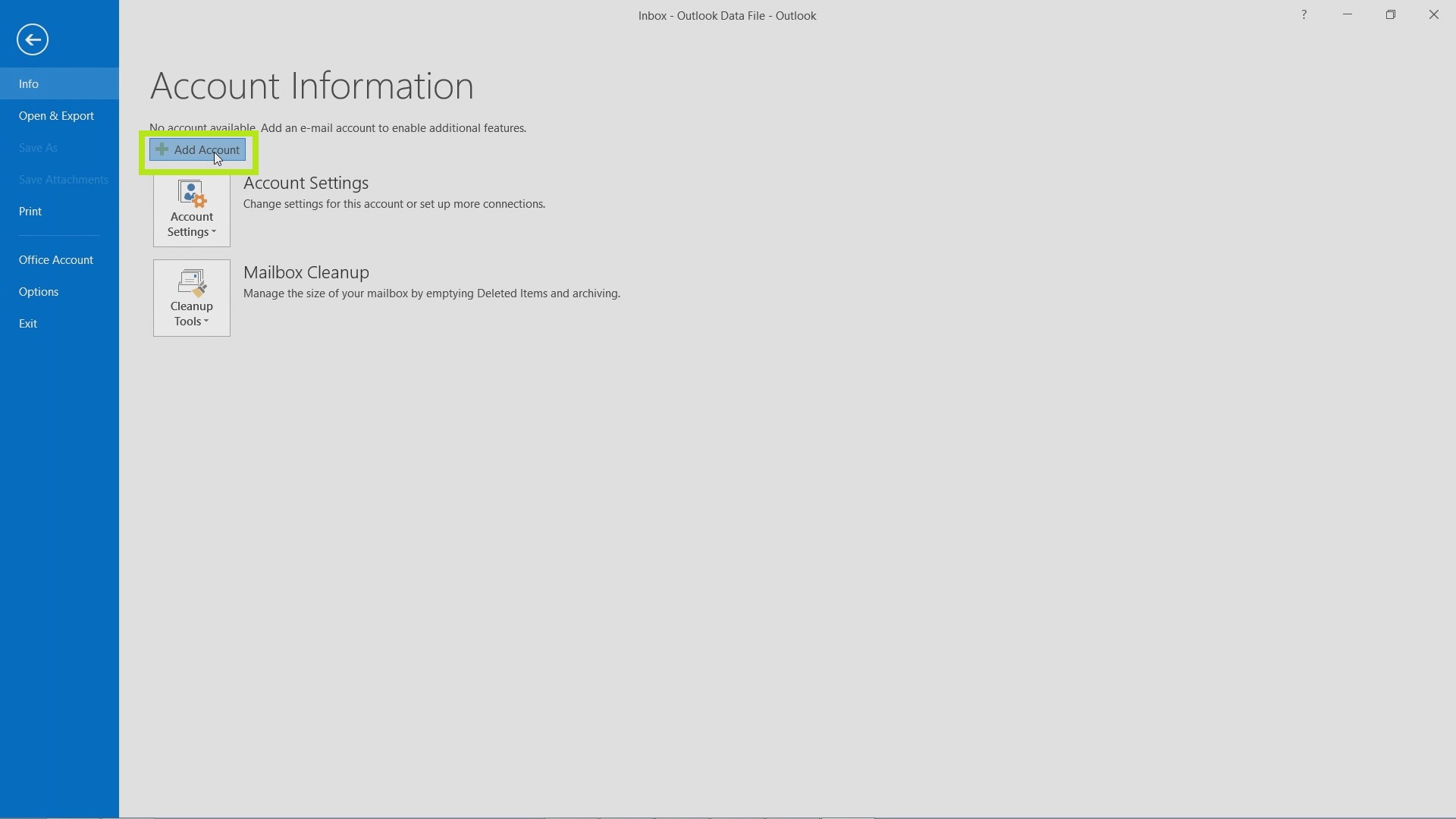
Task: Select Info from the left sidebar
Action: coord(28,83)
